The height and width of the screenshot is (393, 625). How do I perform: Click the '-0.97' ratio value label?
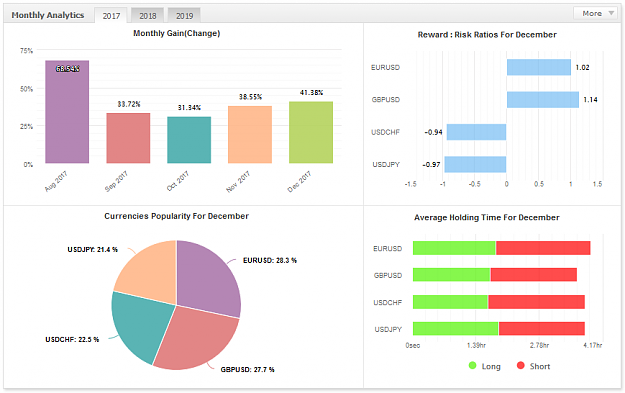431,164
